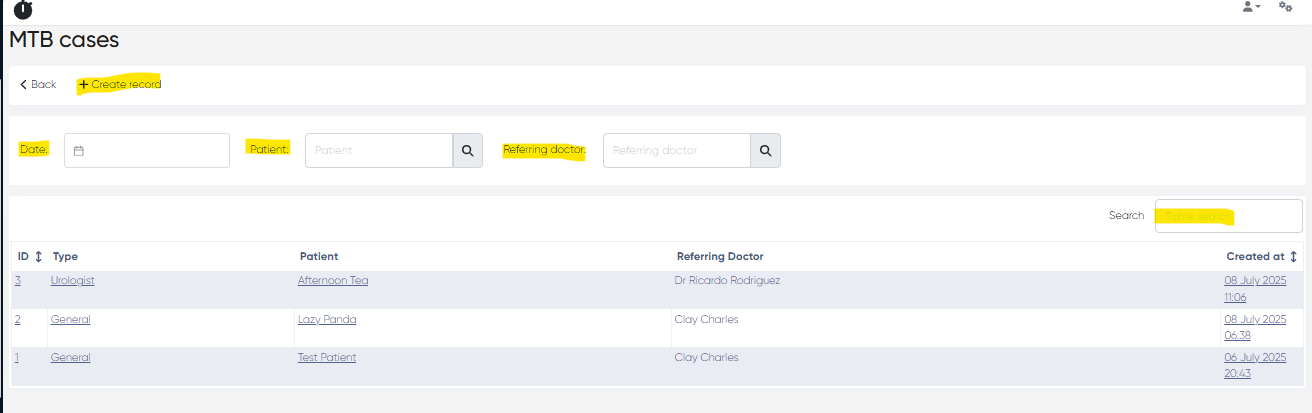Image resolution: width=1312 pixels, height=413 pixels.
Task: Open the settings gears icon
Action: (1285, 7)
